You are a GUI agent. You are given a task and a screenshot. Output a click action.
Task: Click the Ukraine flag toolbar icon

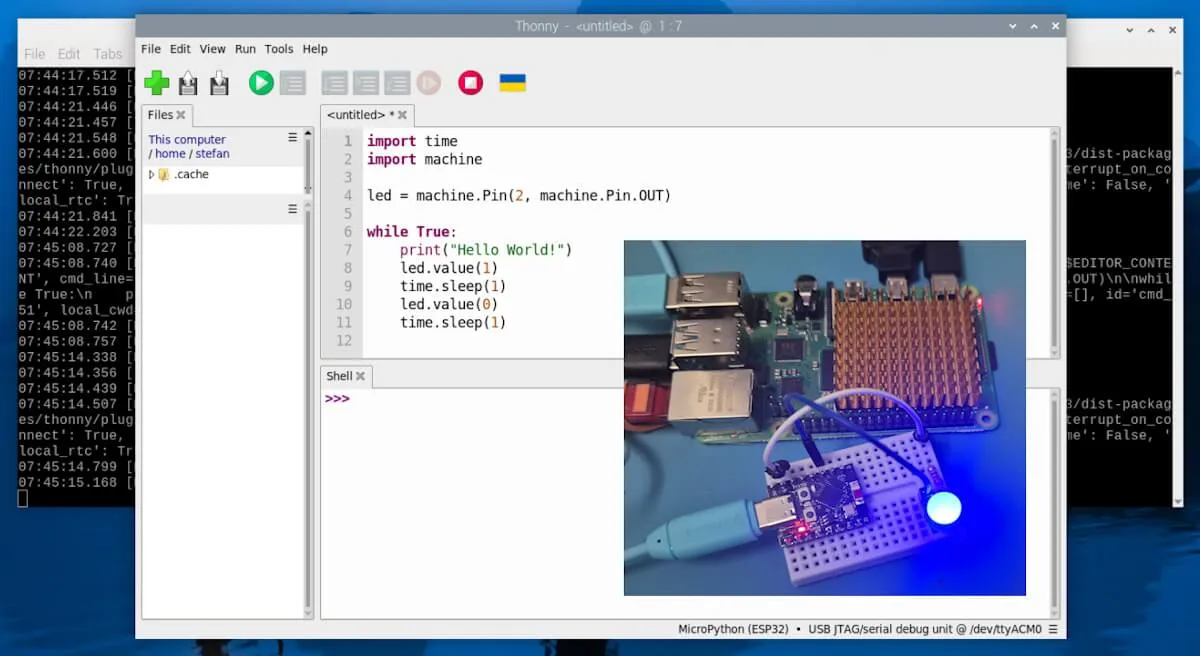513,83
